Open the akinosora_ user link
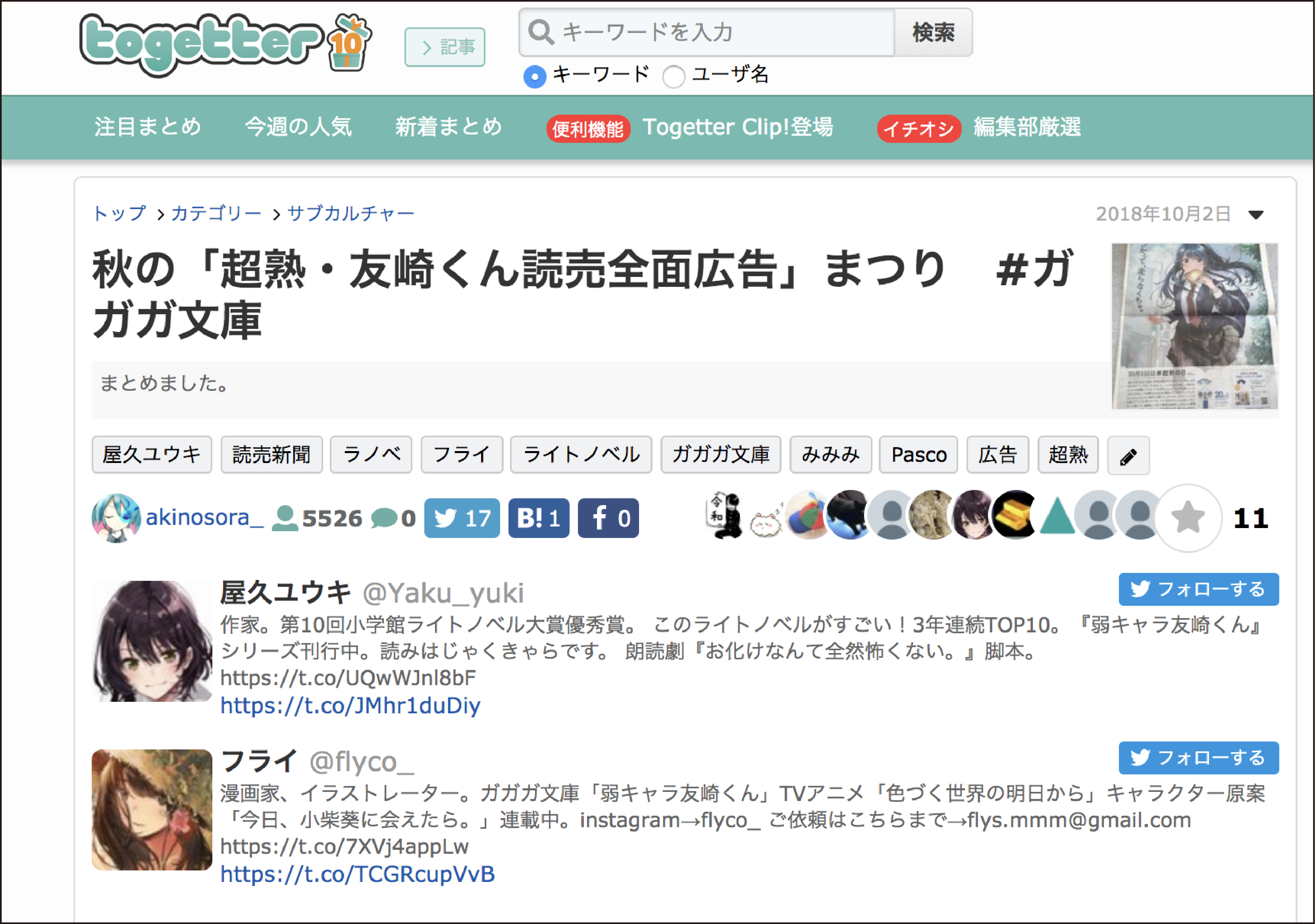 [x=204, y=517]
